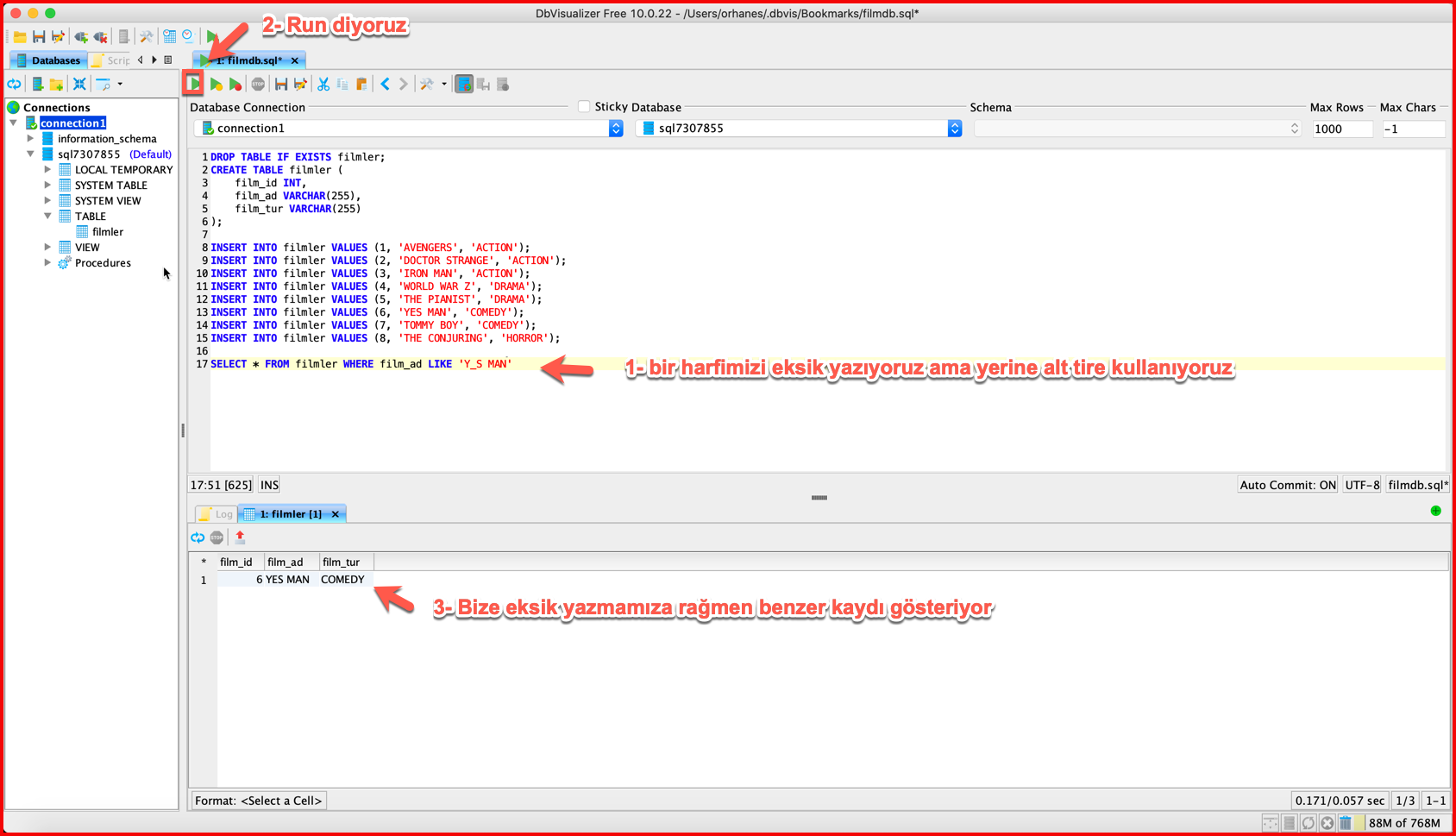
Task: Reload the Databases tree with the blue refresh icon
Action: coord(15,84)
